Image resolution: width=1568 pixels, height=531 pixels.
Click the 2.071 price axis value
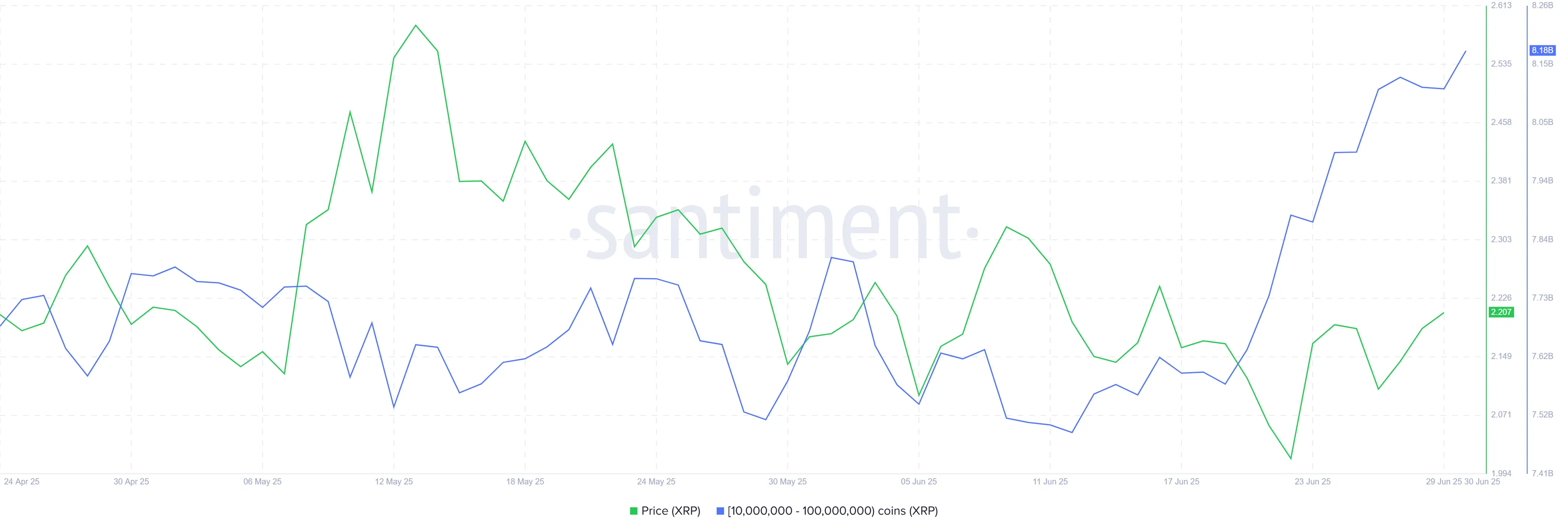pos(1501,415)
